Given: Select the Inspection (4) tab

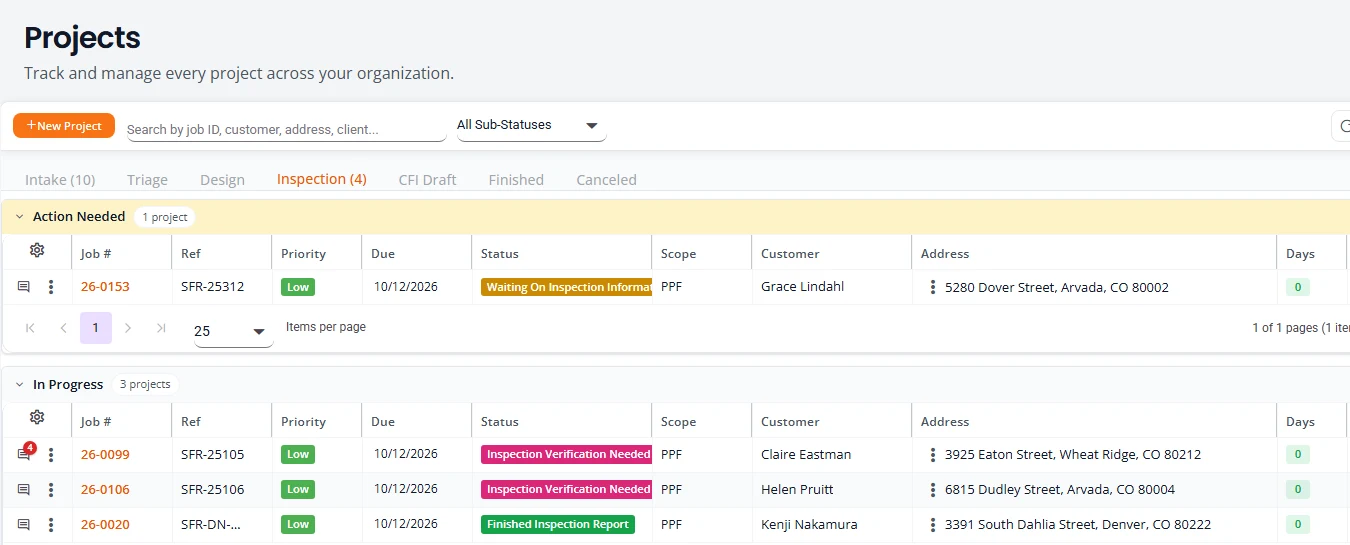Looking at the screenshot, I should click(x=321, y=179).
